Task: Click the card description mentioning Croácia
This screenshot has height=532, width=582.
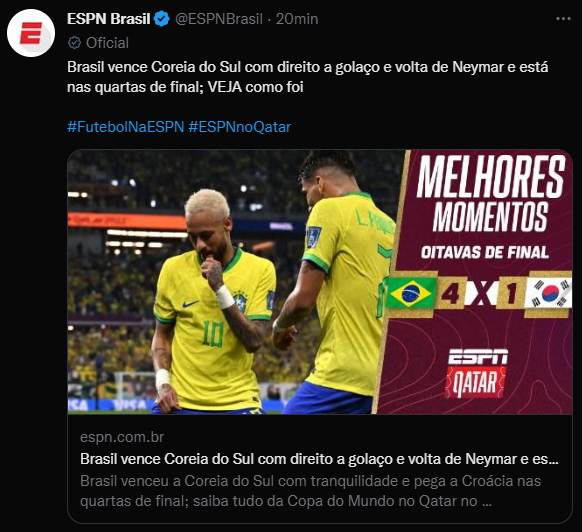Action: tap(310, 491)
